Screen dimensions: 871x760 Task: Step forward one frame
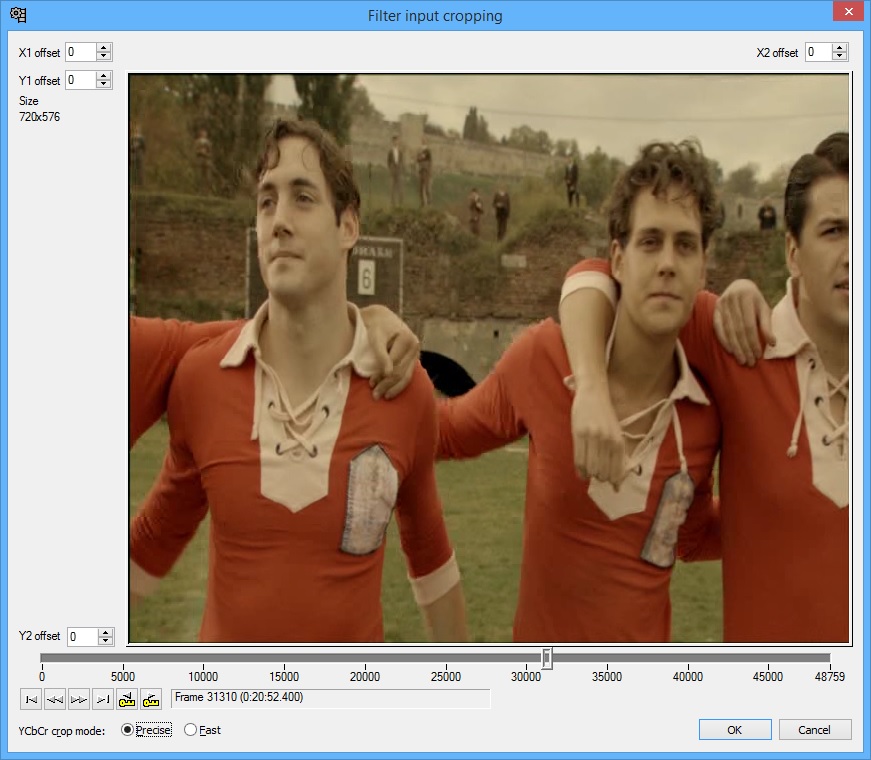click(79, 698)
